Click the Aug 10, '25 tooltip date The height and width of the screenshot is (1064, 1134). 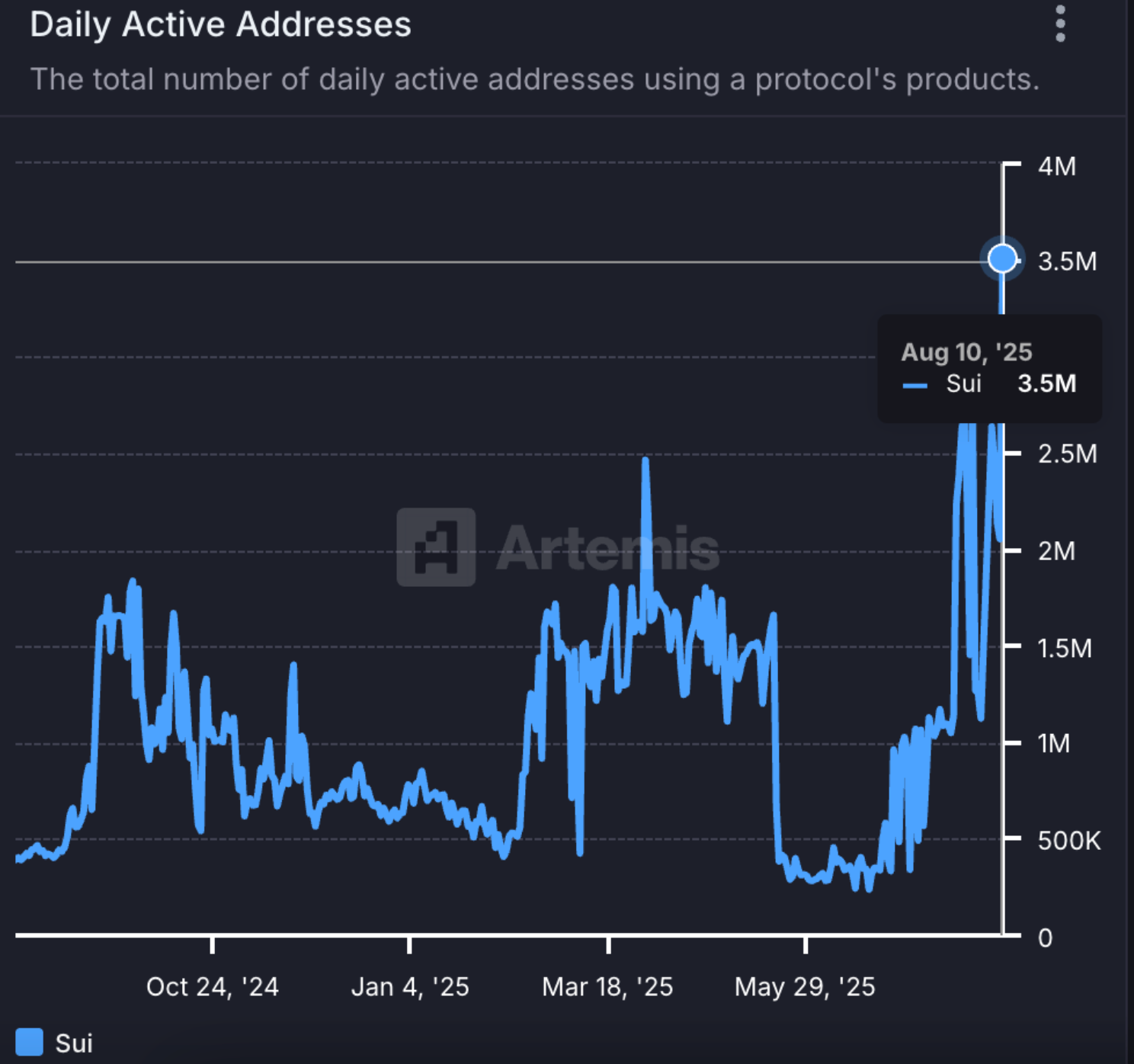click(966, 352)
